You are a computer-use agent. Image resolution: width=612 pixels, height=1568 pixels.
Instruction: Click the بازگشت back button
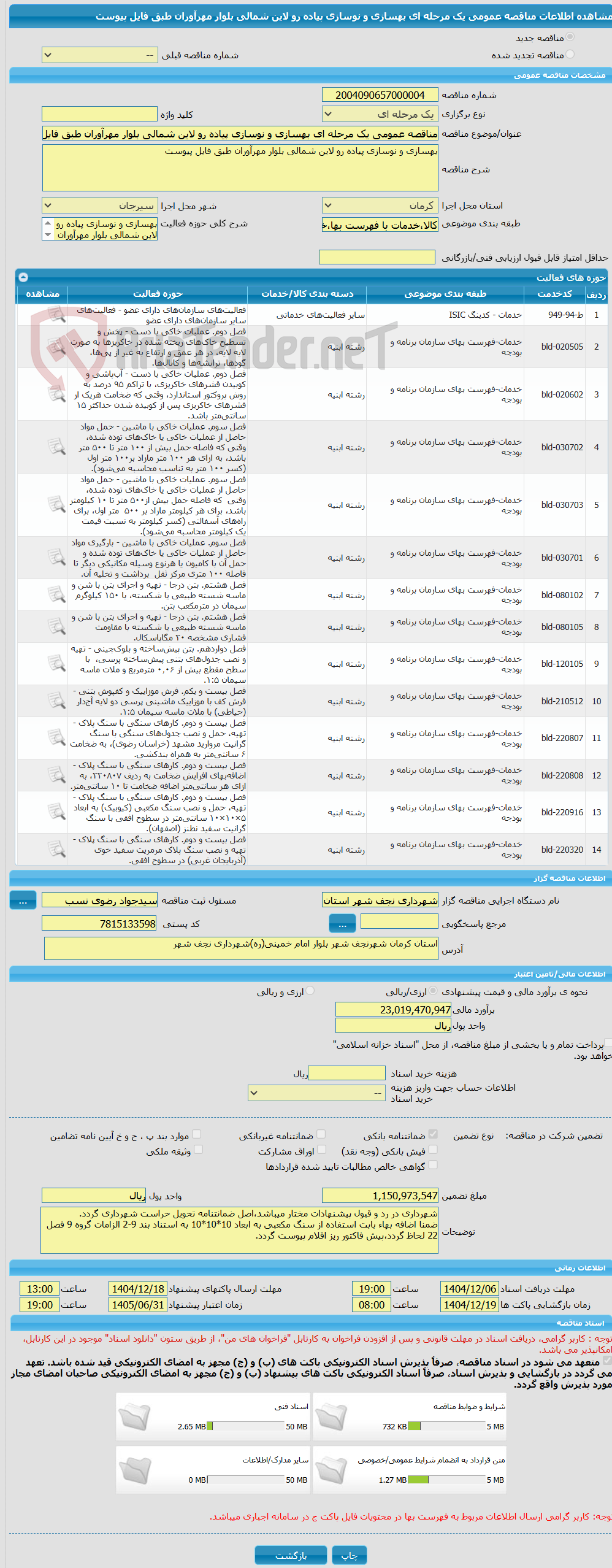291,1555
